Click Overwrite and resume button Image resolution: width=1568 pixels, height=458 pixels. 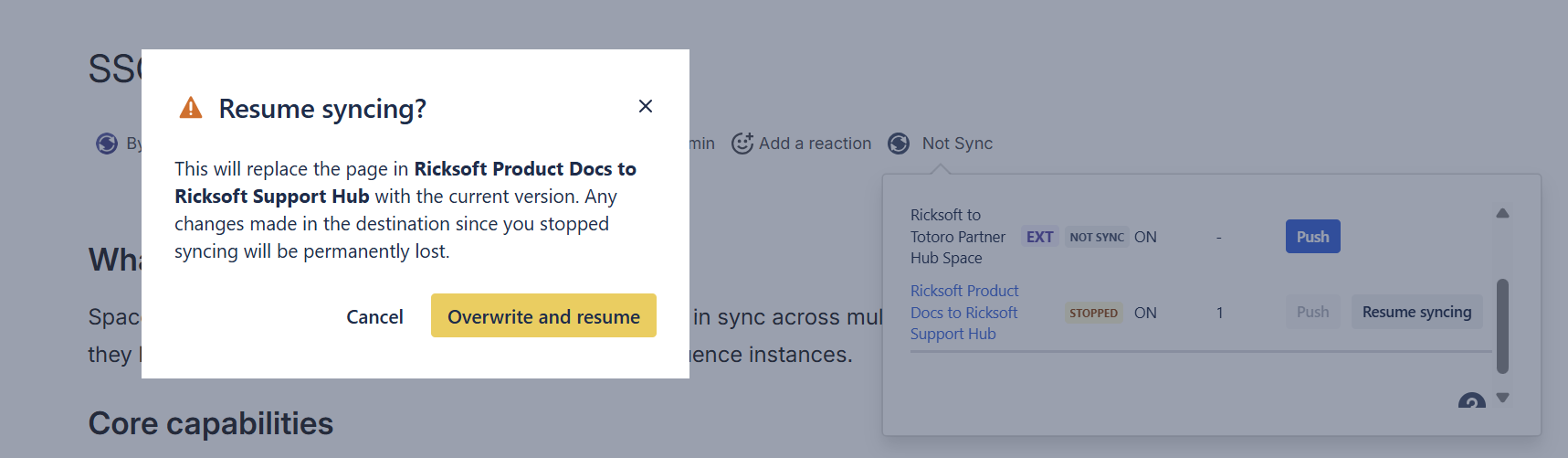point(543,315)
